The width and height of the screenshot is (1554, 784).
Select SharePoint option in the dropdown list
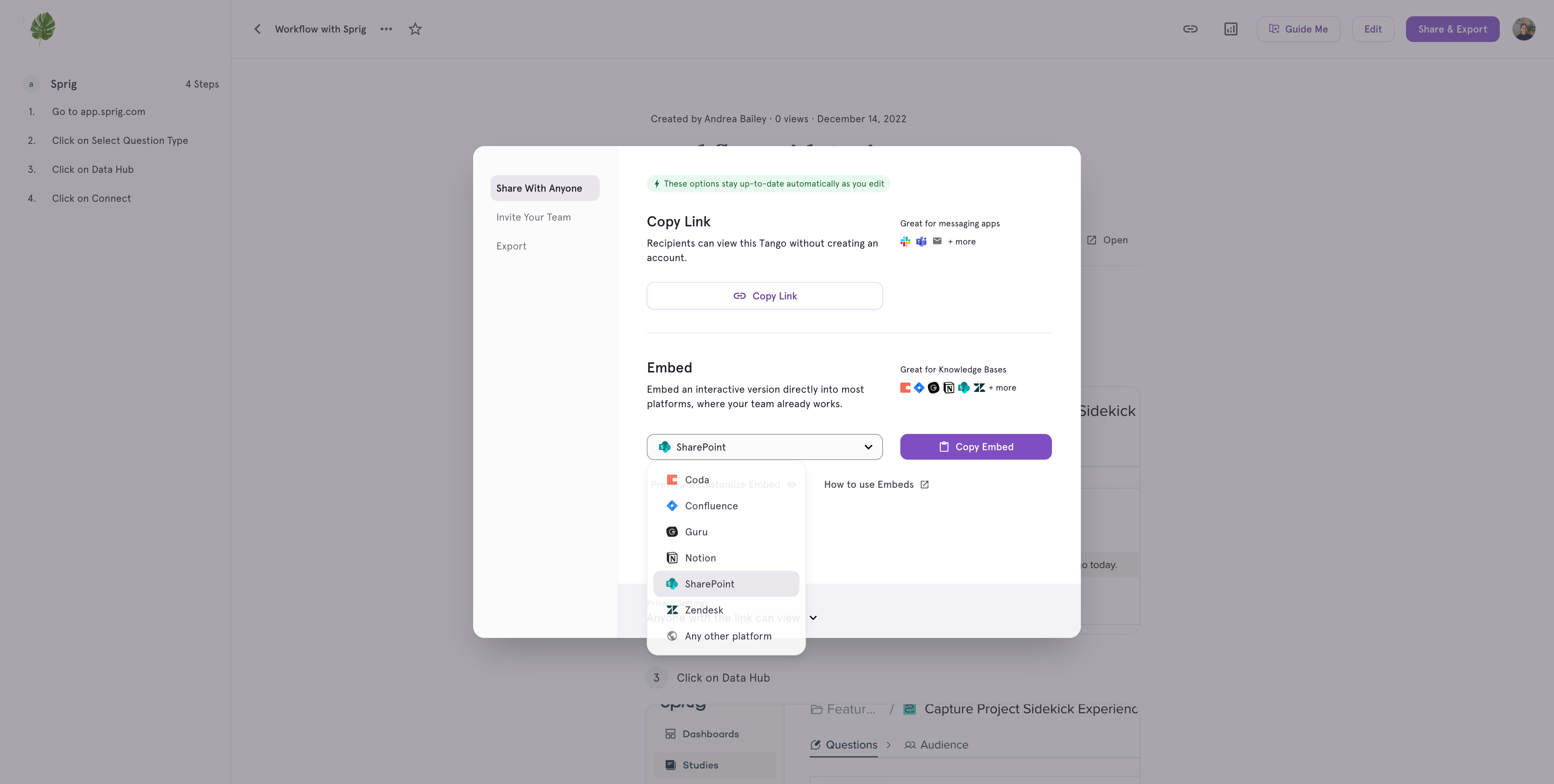pos(726,584)
